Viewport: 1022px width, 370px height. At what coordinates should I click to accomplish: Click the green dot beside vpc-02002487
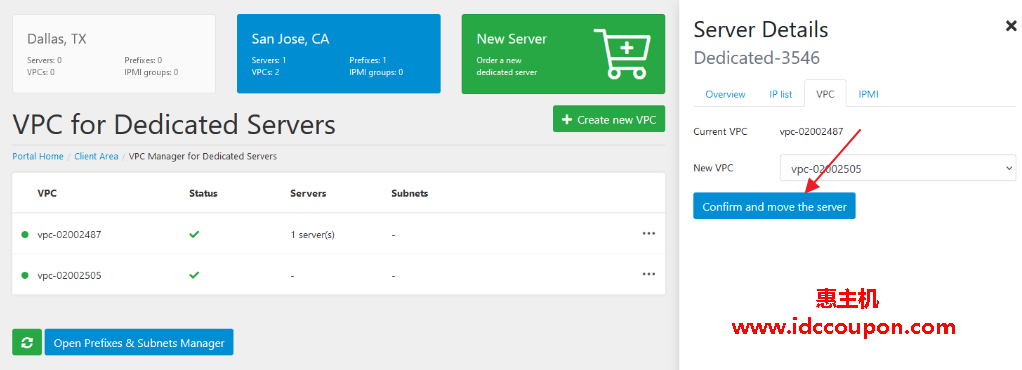coord(25,234)
